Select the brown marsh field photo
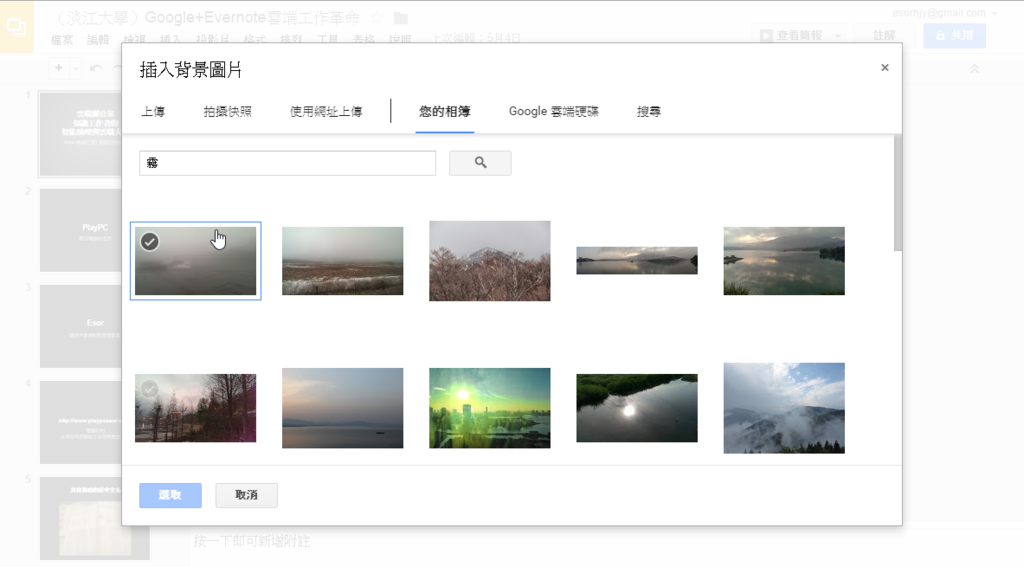 pyautogui.click(x=342, y=261)
